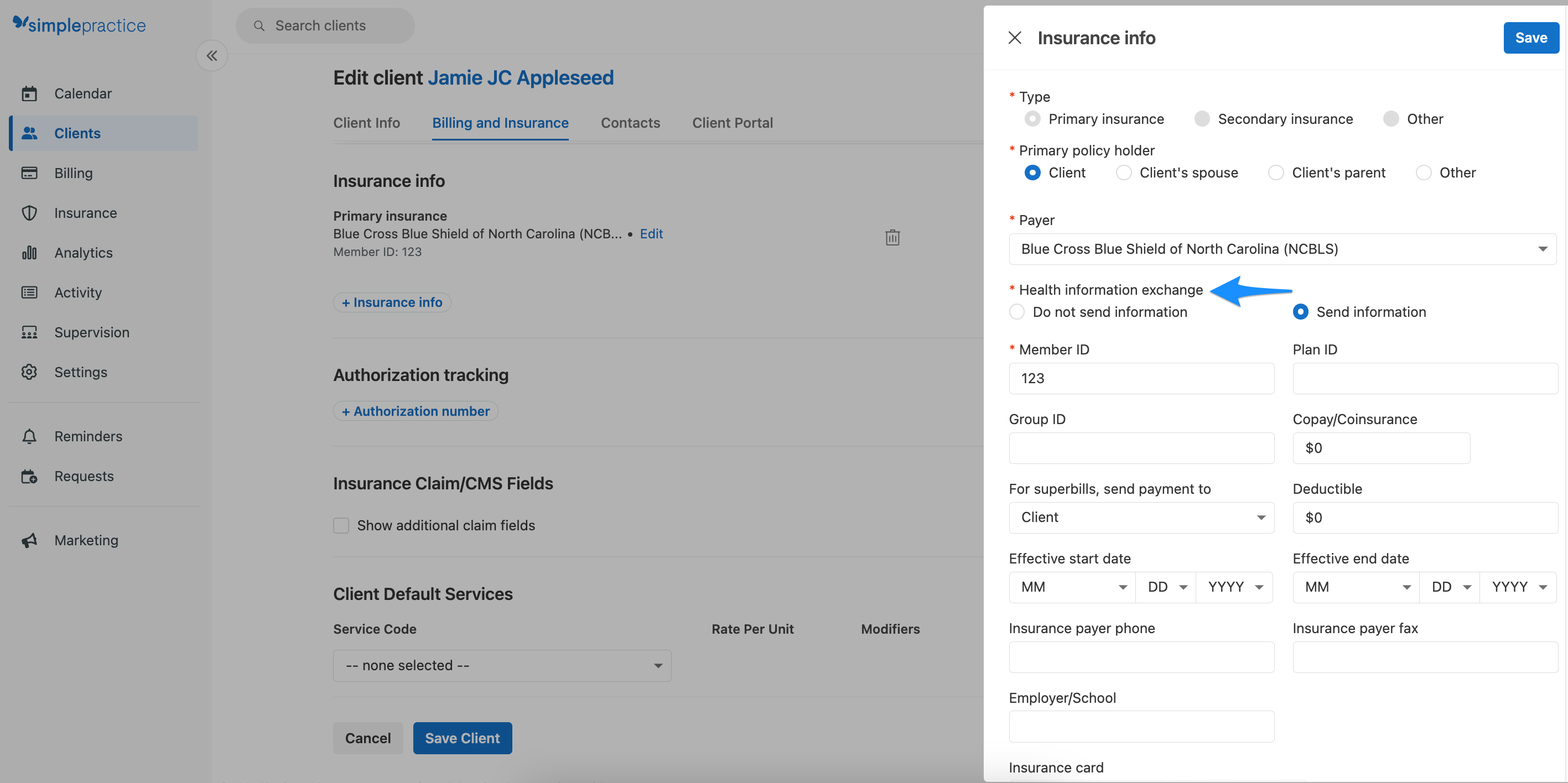Open the Service Code dropdown
This screenshot has width=1568, height=783.
tap(502, 666)
